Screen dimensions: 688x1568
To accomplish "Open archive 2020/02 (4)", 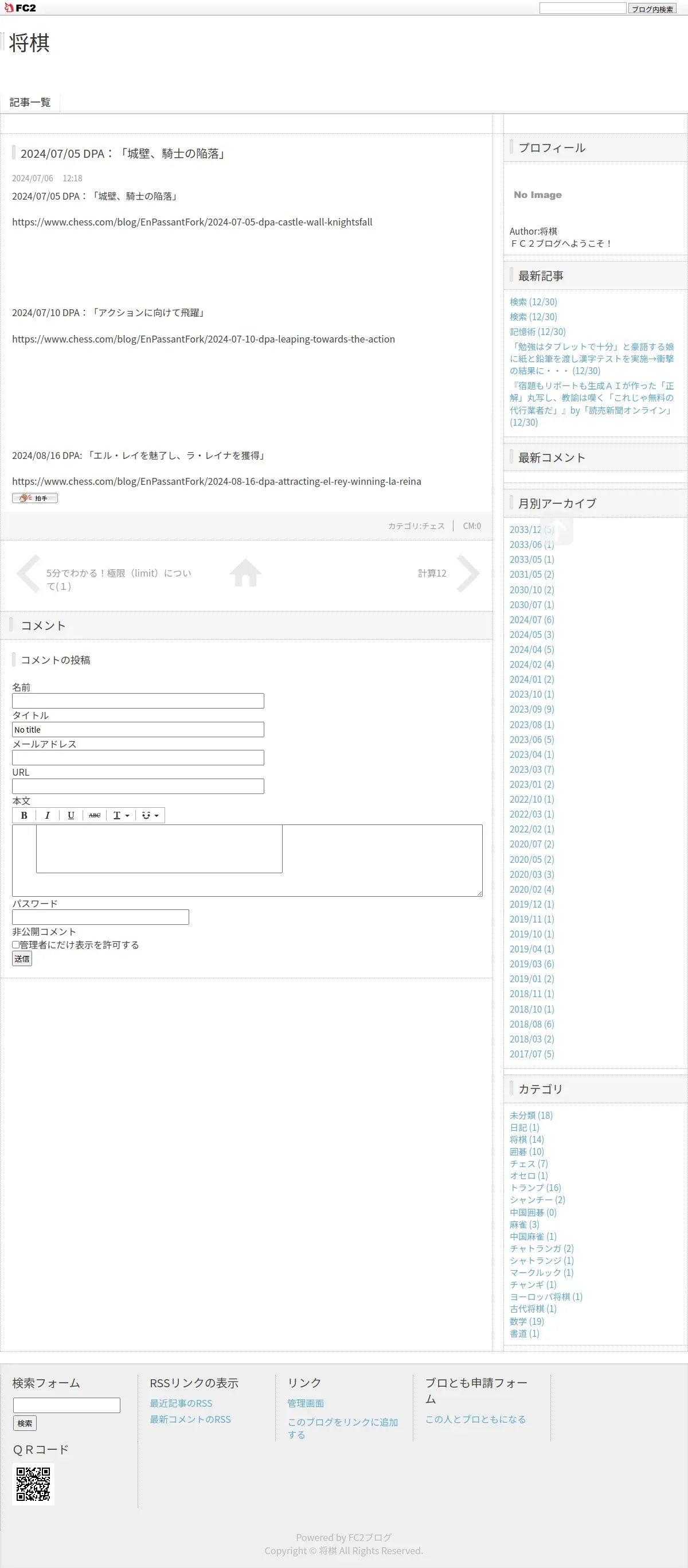I will click(531, 889).
